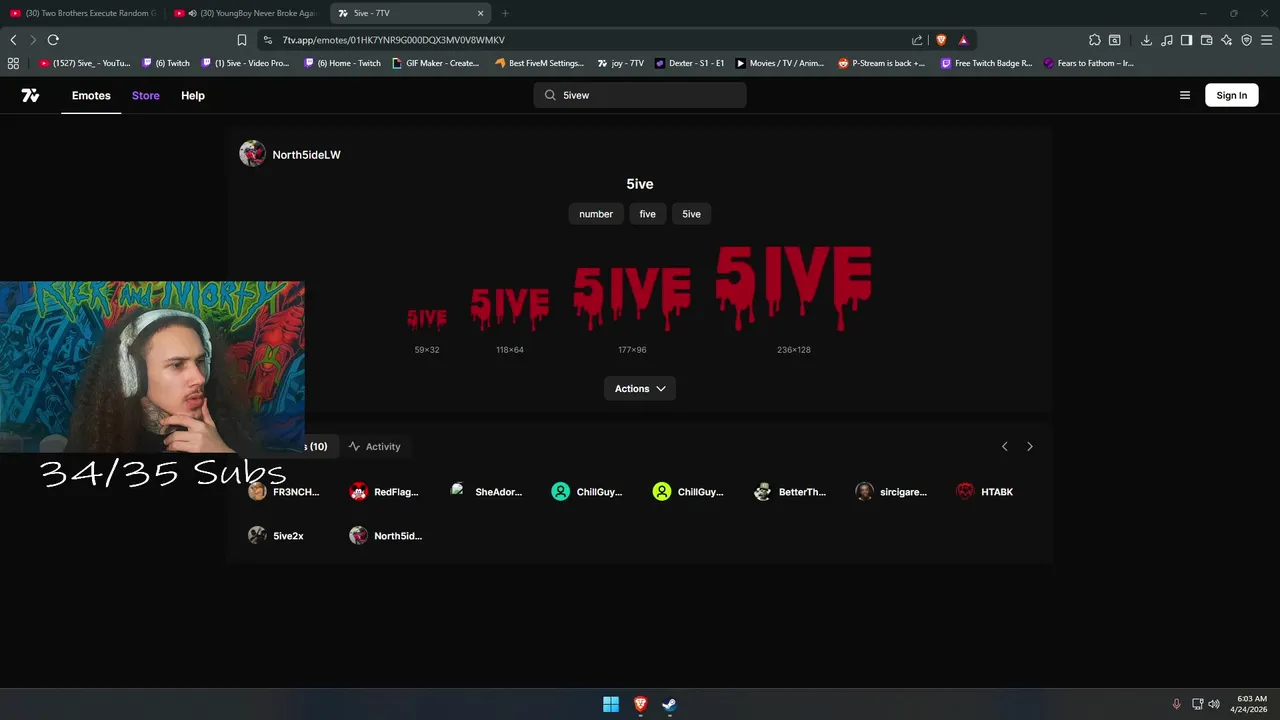This screenshot has width=1280, height=720.
Task: Open the bookmarks apps grid icon
Action: 13,63
